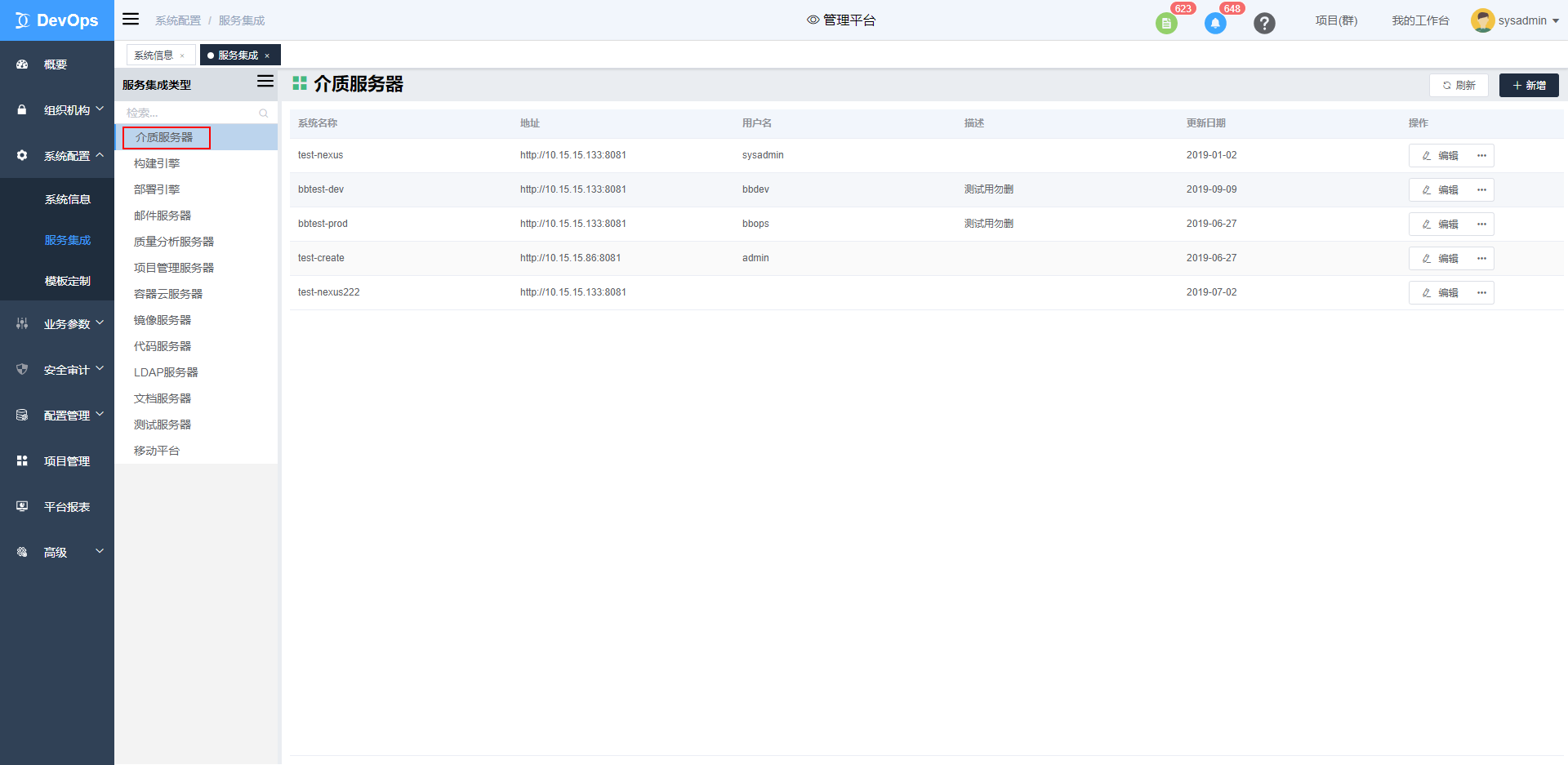Open more actions for test-nexus222 row
Viewport: 1568px width, 765px height.
1481,292
